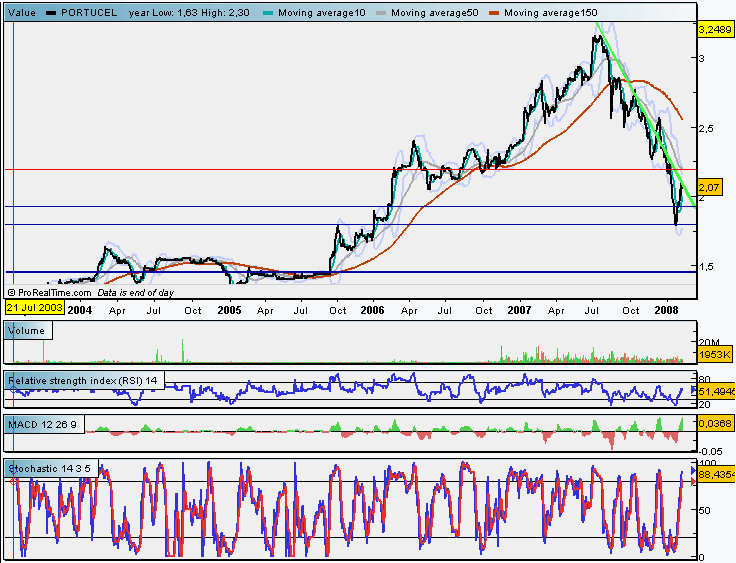The width and height of the screenshot is (736, 563).
Task: Click the ProRealTime.com copyright text
Action: [49, 293]
